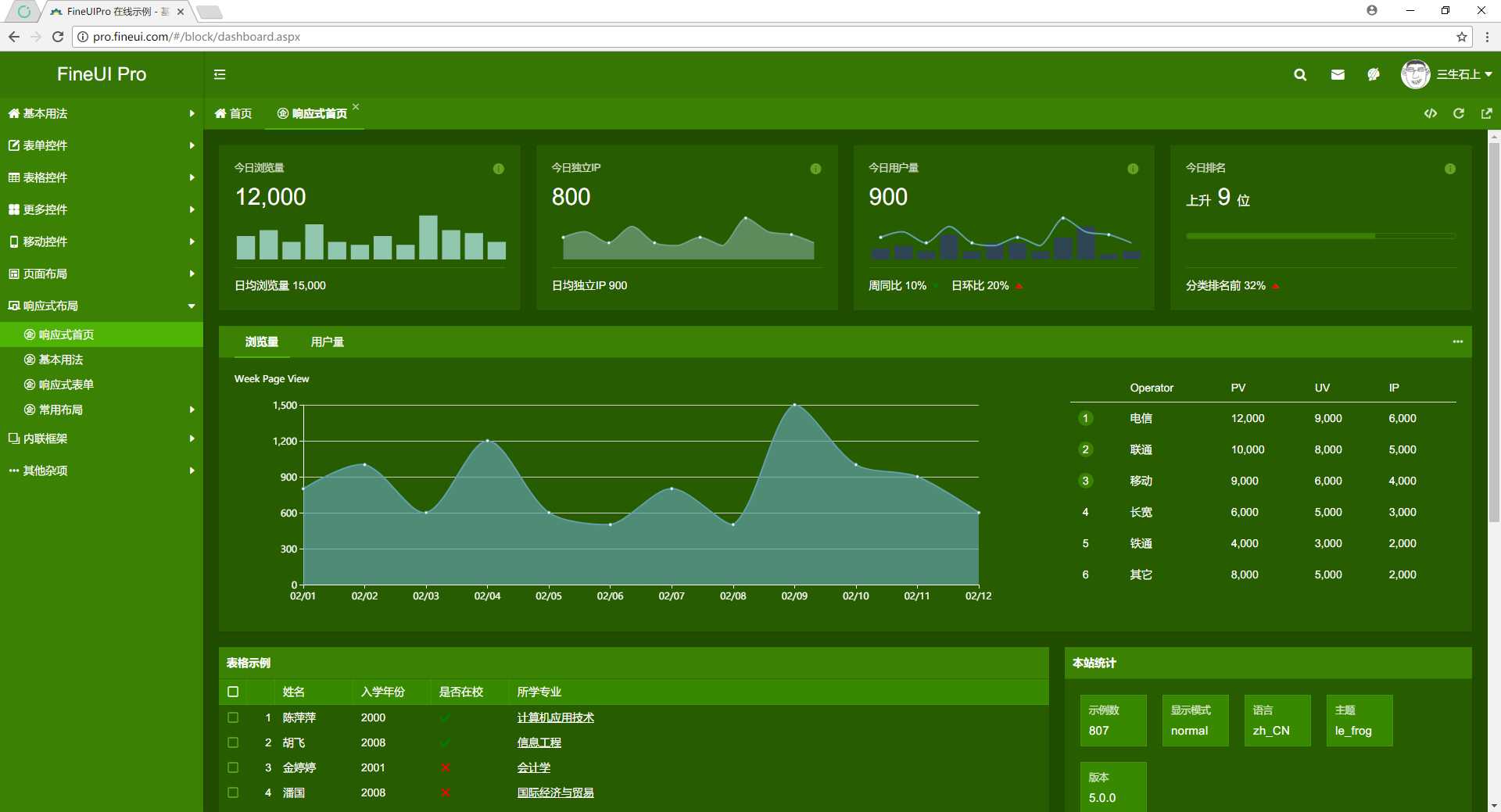Check the row checkbox for 胡飞
This screenshot has width=1501, height=812.
(233, 742)
